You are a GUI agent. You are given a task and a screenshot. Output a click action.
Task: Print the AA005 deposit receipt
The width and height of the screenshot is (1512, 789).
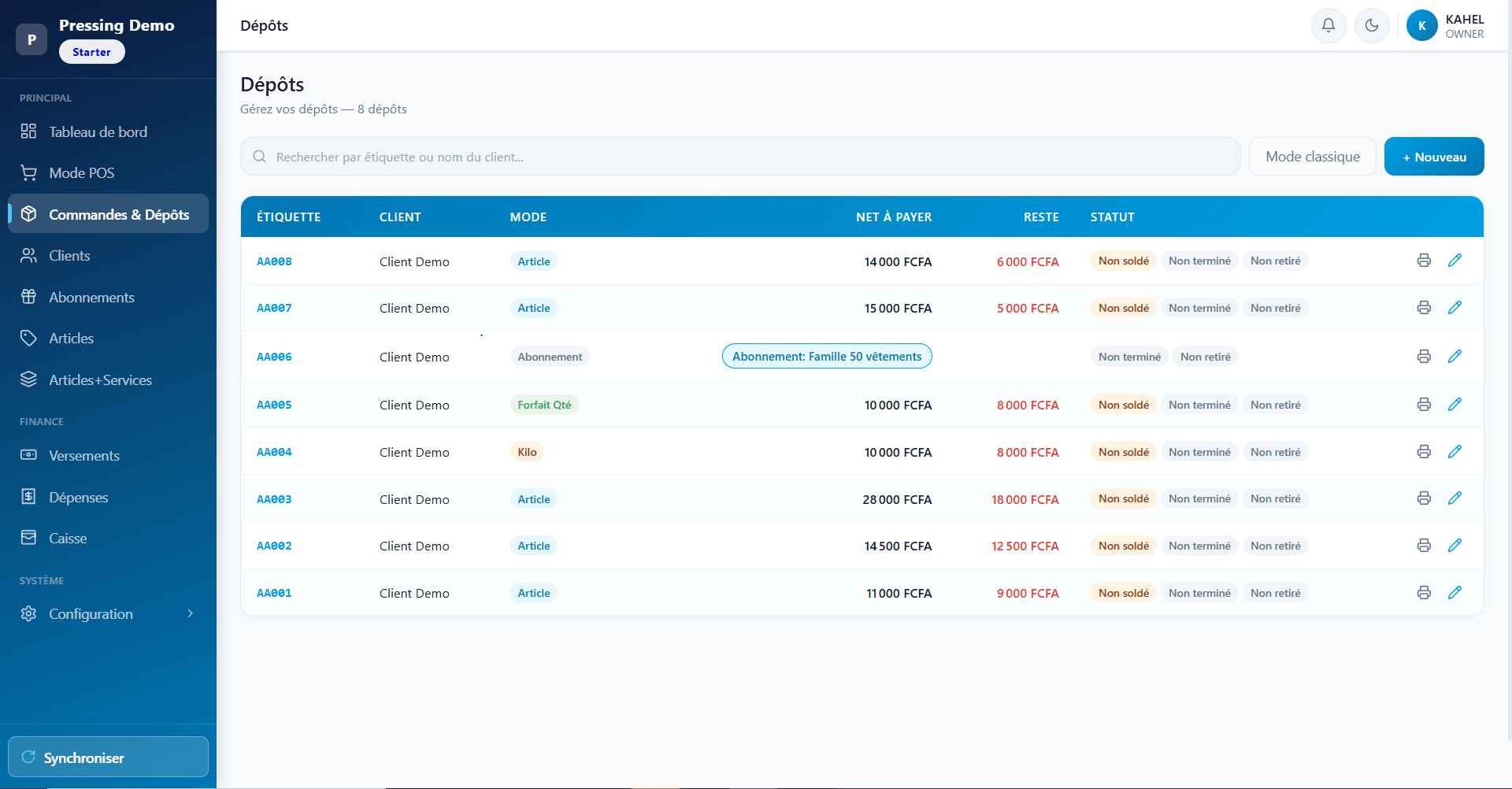coord(1424,405)
